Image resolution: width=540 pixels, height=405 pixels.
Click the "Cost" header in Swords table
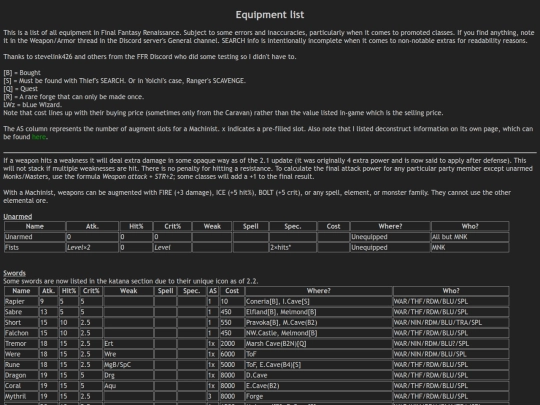click(232, 291)
